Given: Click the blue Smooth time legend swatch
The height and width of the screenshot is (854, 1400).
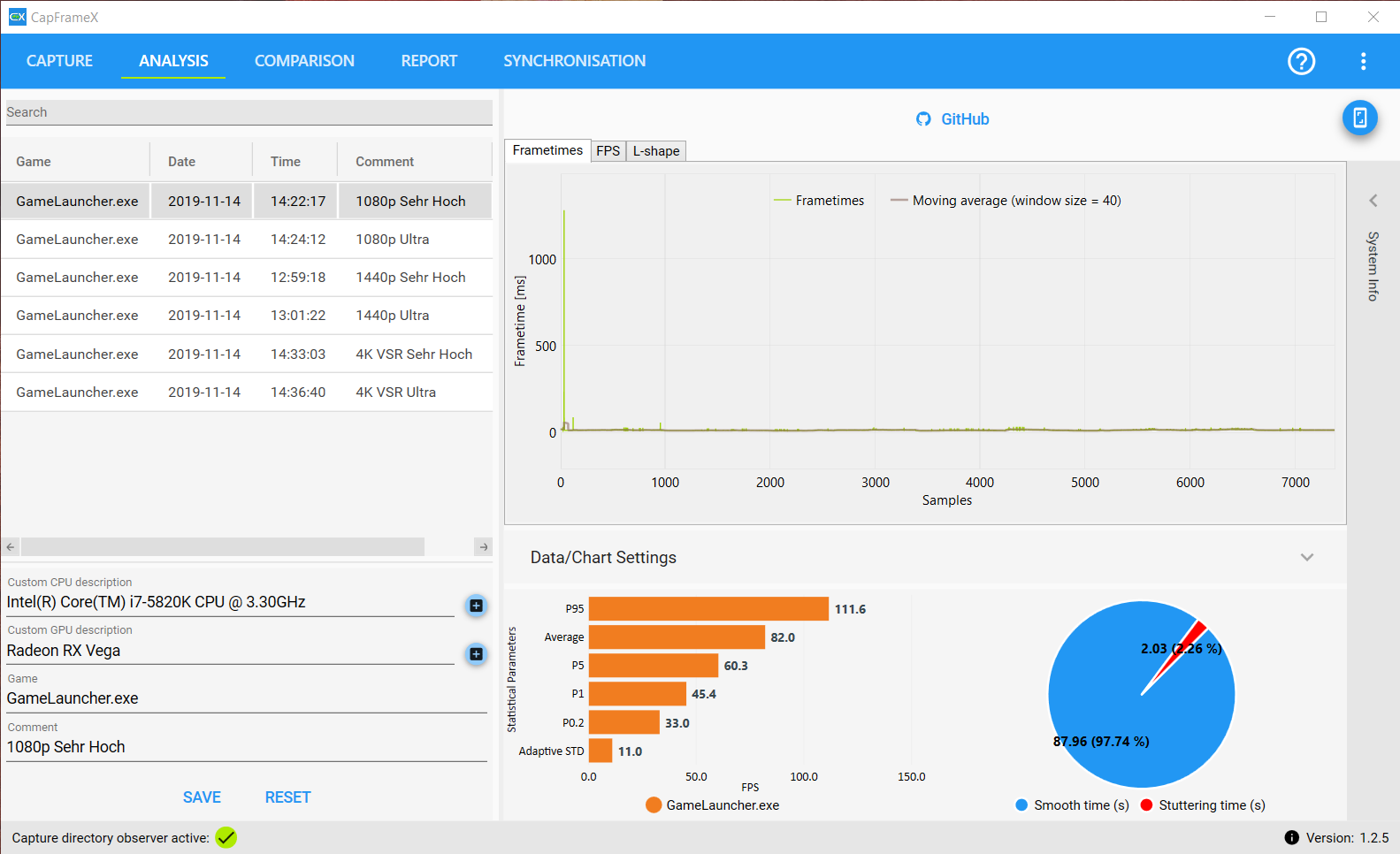Looking at the screenshot, I should (1021, 805).
